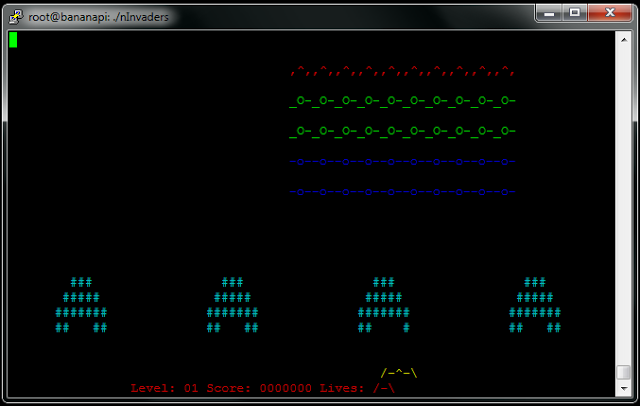Click the scrollbar thumb near bottom

624,372
